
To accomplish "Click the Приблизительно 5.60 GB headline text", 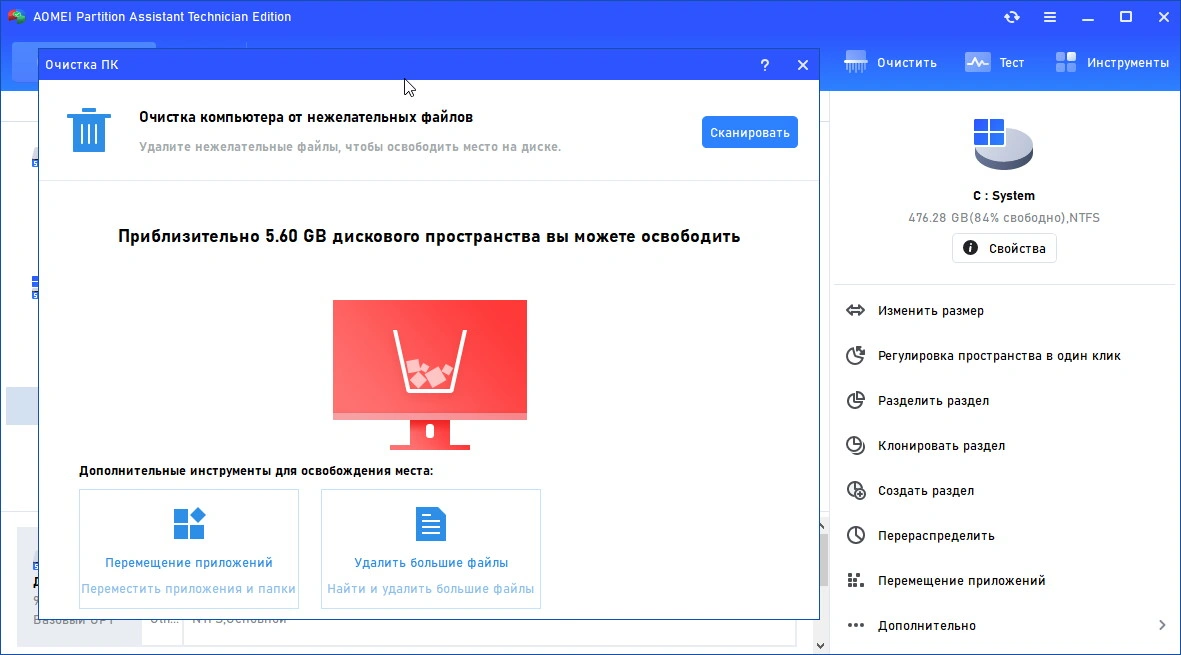I will pyautogui.click(x=429, y=236).
